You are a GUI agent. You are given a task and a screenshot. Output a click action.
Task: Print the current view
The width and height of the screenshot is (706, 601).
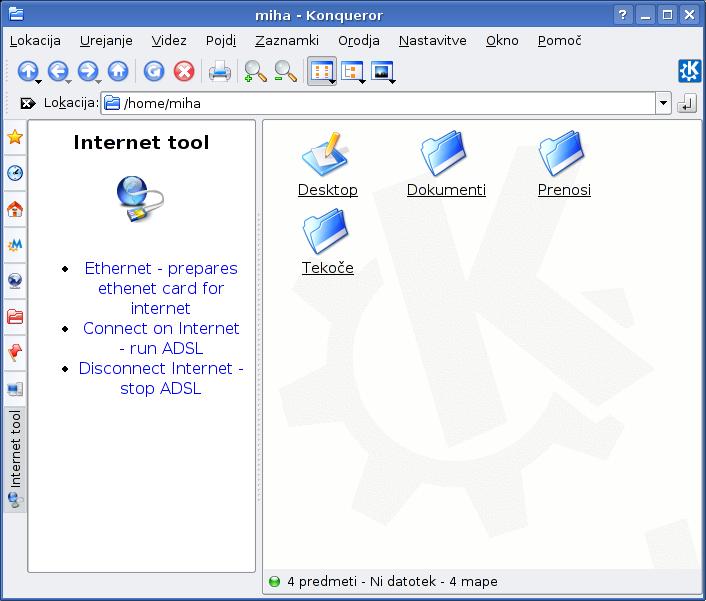pos(220,71)
